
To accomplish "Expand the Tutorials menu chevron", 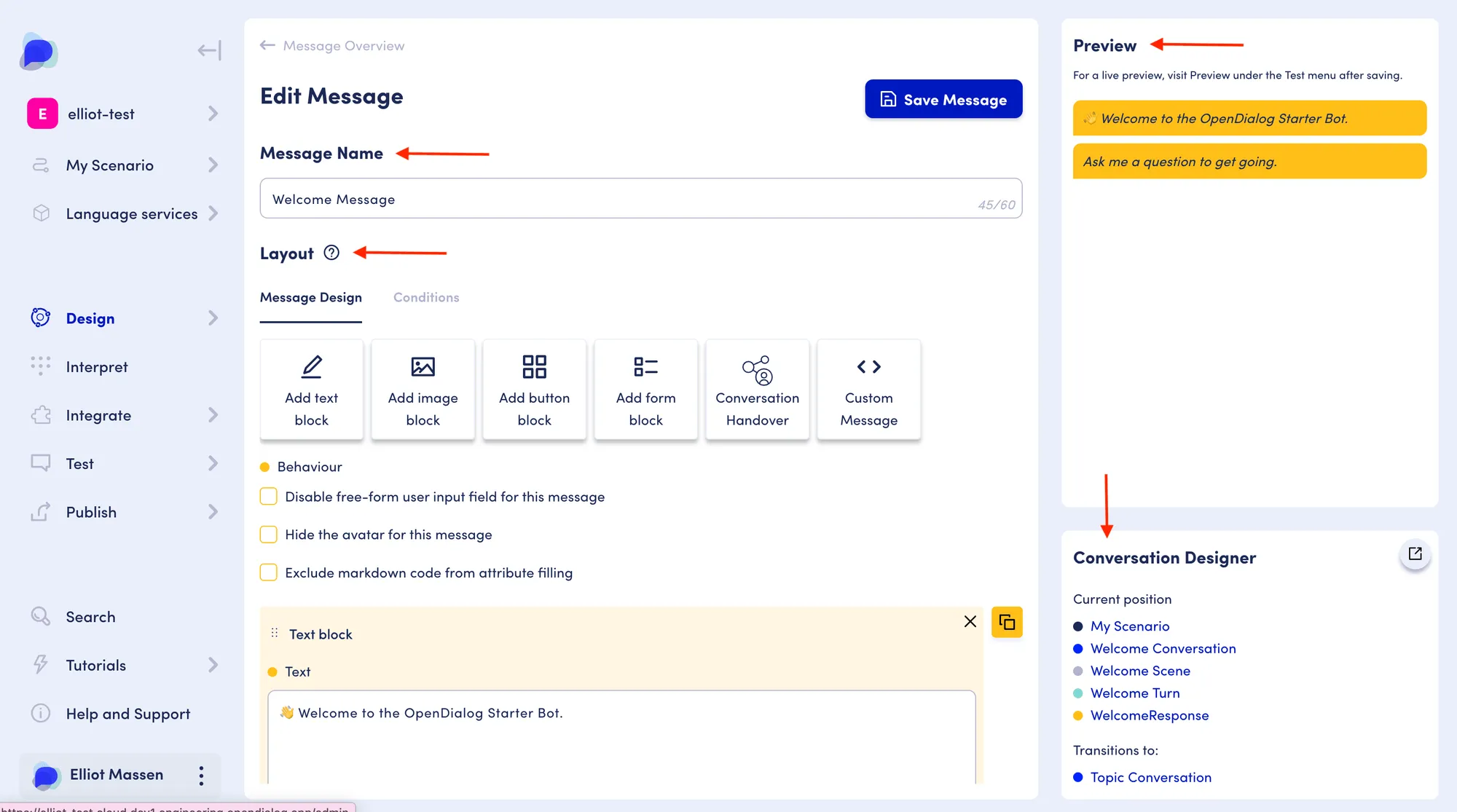I will click(213, 665).
